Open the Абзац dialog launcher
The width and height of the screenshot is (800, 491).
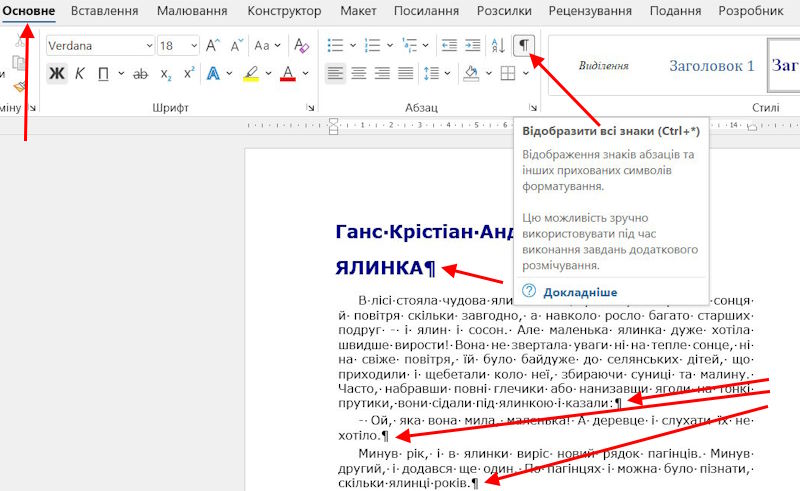533,108
